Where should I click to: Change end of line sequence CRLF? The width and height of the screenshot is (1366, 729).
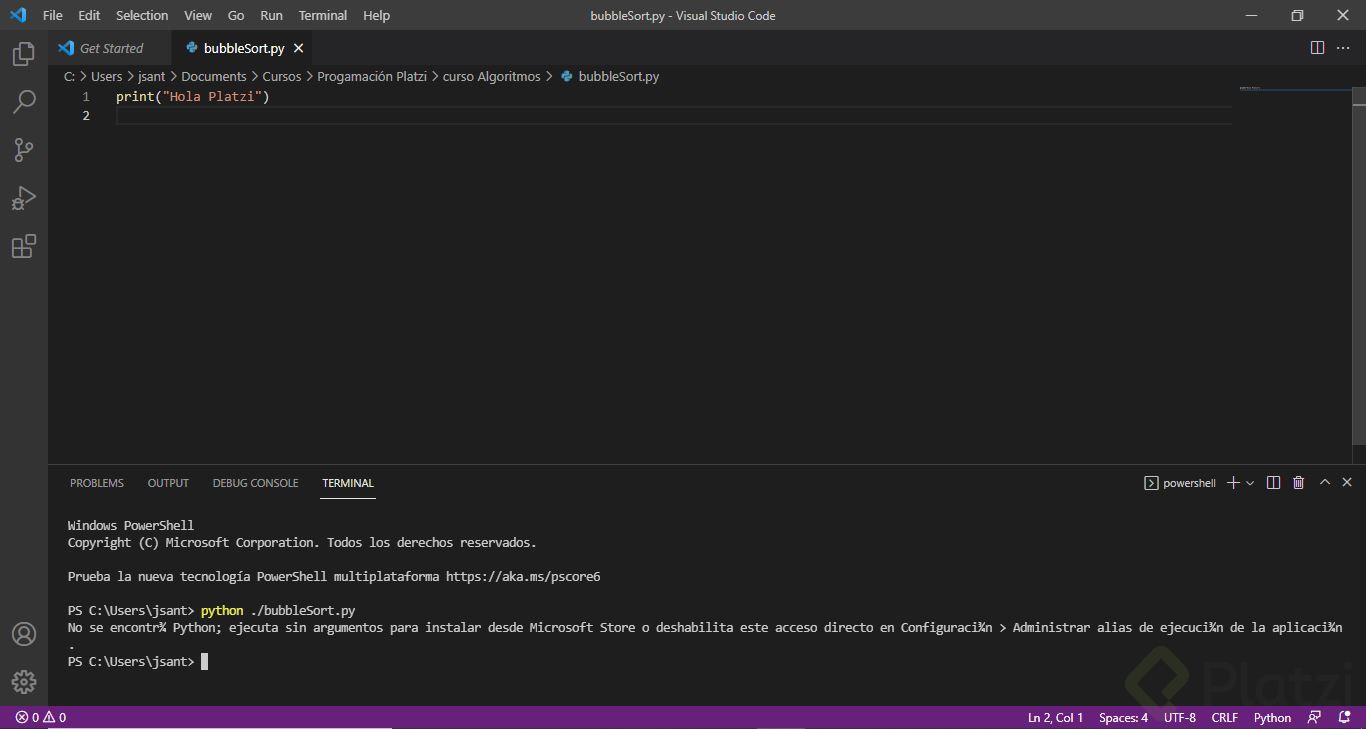tap(1225, 718)
